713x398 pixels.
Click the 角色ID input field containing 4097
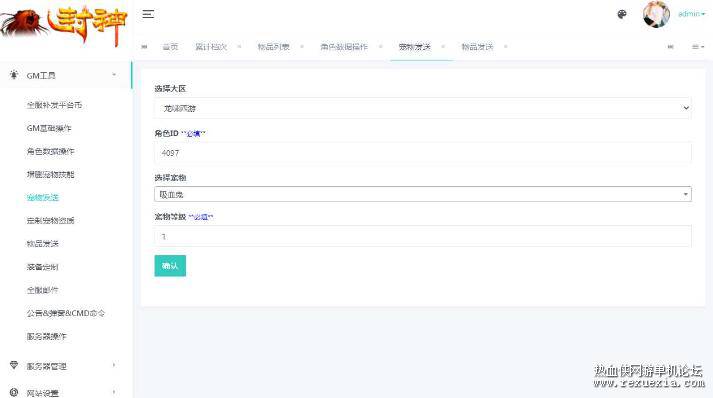[x=423, y=153]
